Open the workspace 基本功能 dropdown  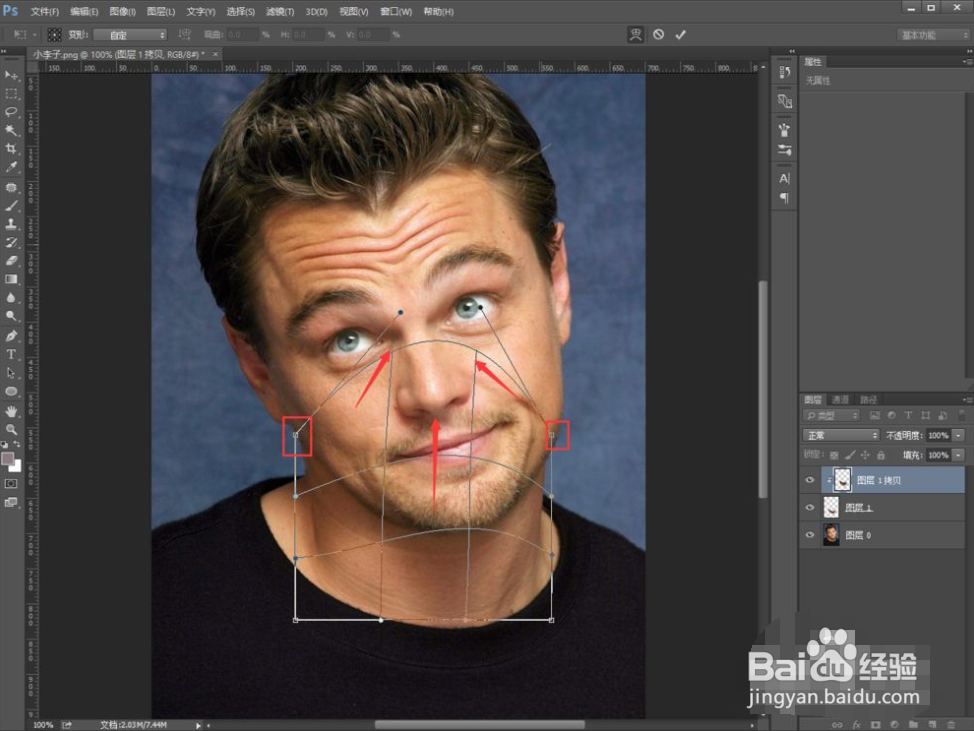coord(934,35)
